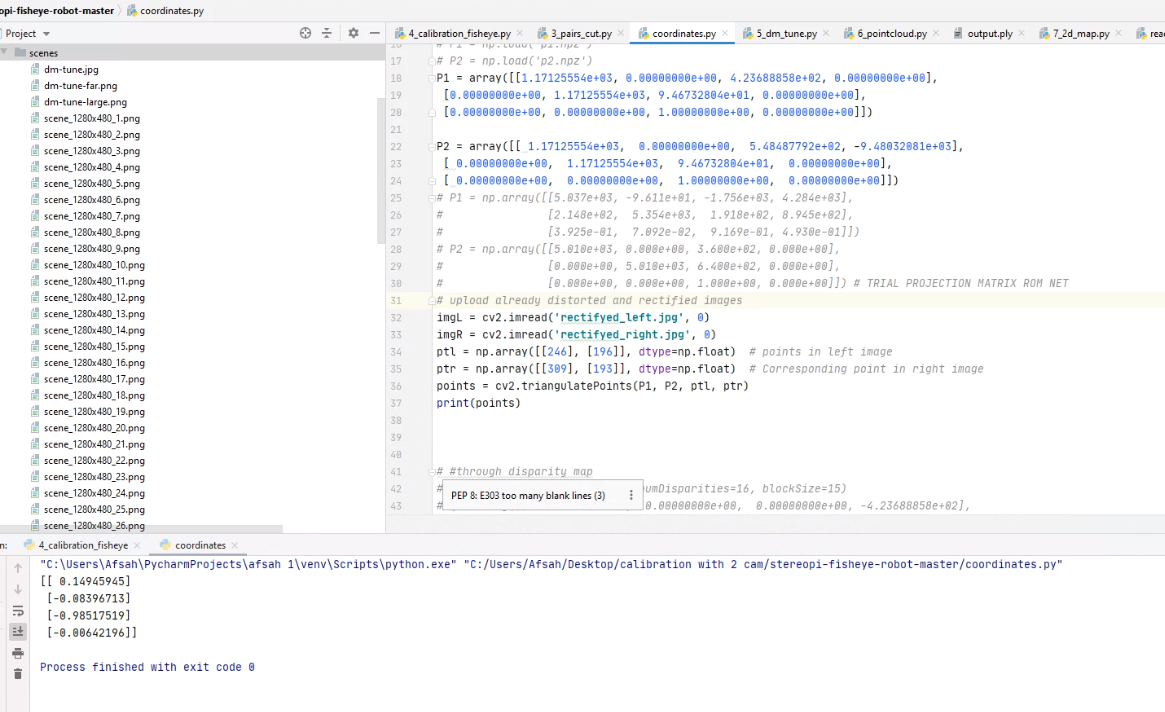Collapse all in the Project panel
1165x712 pixels.
[x=326, y=33]
